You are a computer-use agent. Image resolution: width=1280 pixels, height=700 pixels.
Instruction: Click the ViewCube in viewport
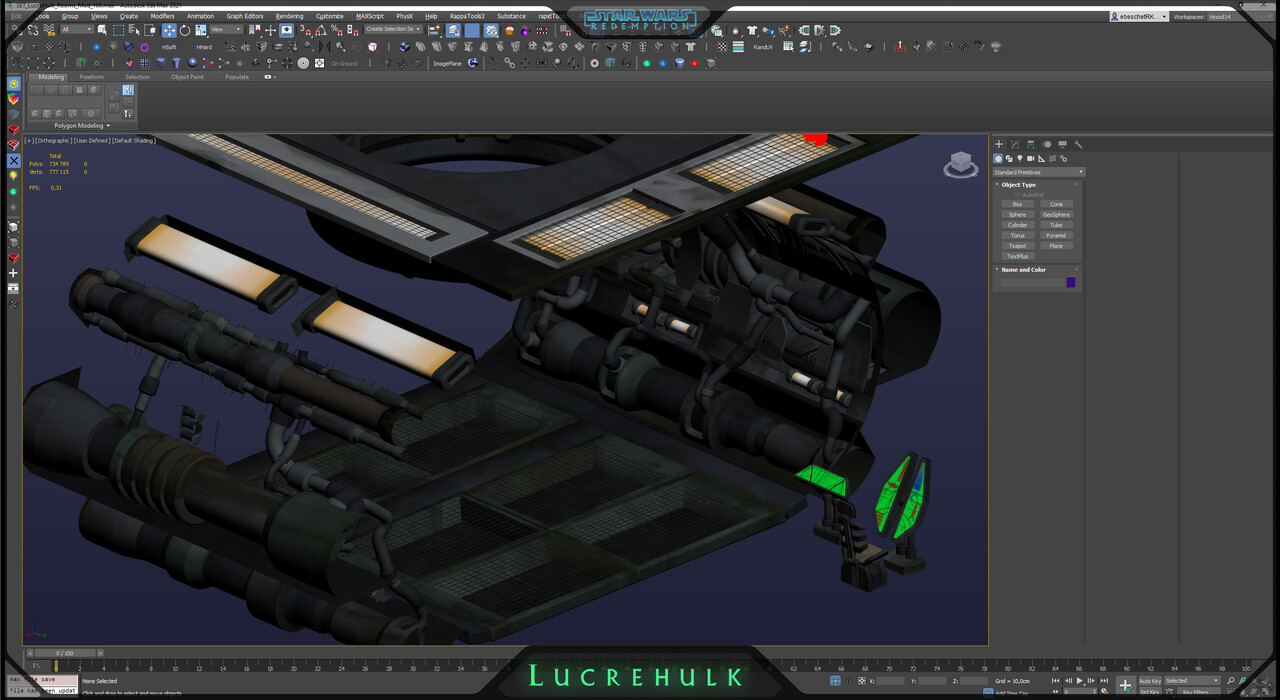pos(960,164)
